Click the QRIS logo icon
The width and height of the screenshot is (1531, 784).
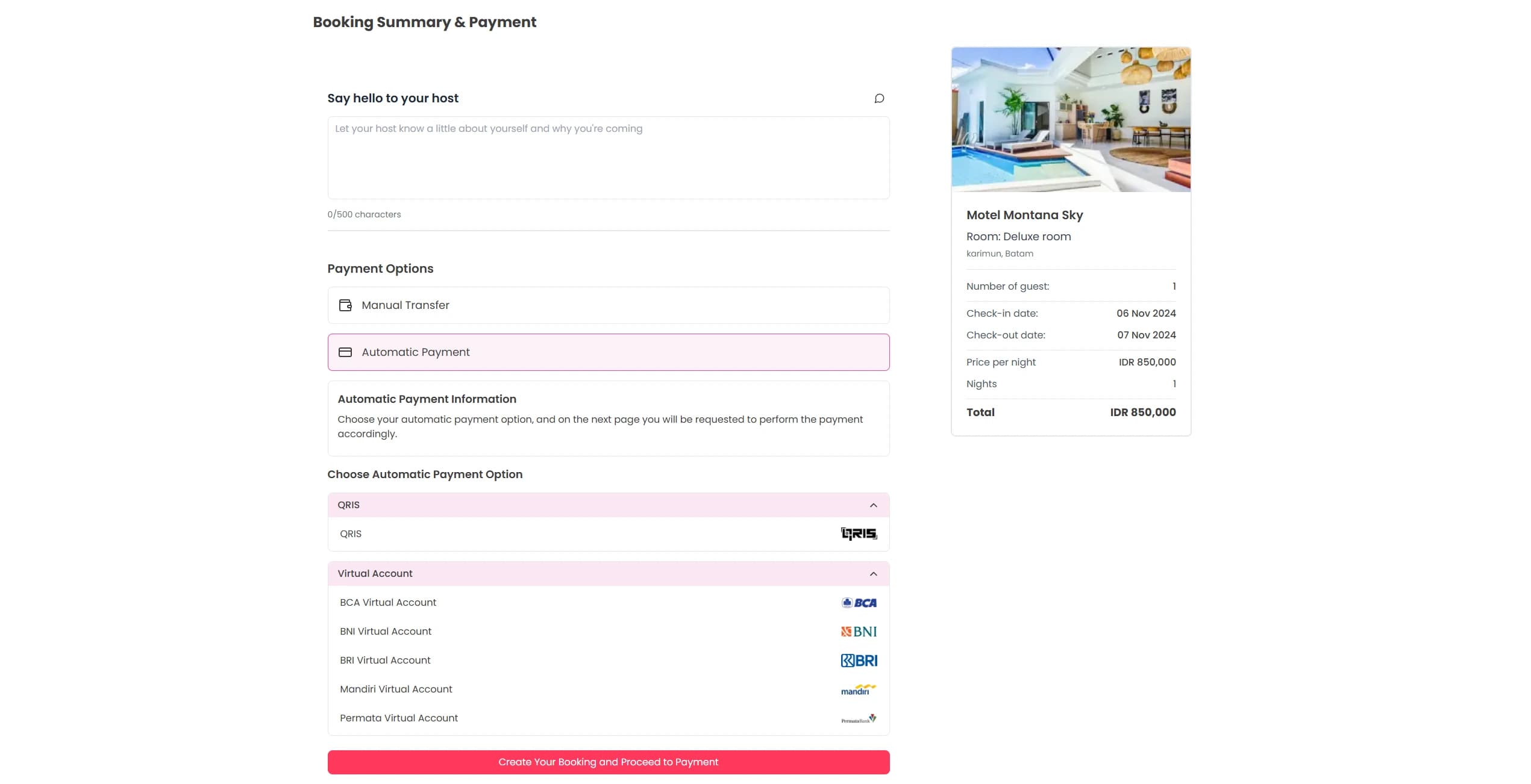pyautogui.click(x=859, y=534)
